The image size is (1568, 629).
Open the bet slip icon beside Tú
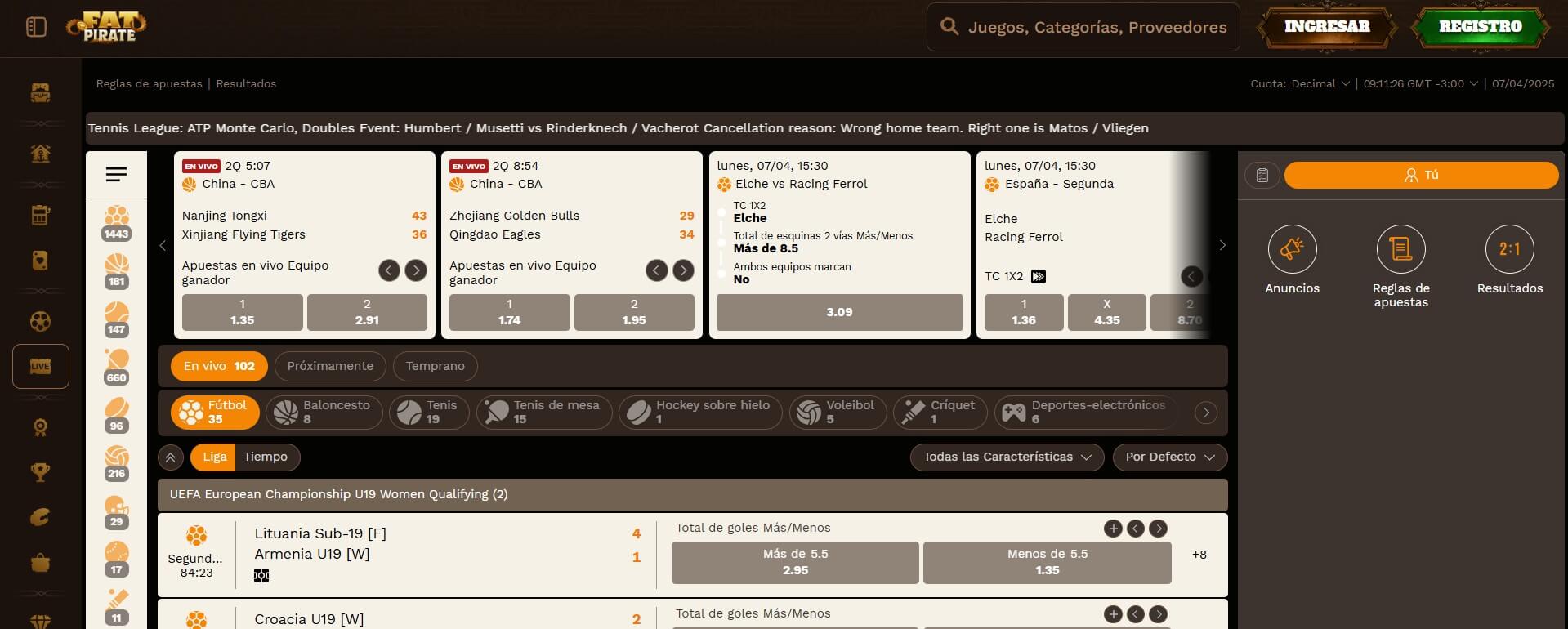click(x=1262, y=175)
